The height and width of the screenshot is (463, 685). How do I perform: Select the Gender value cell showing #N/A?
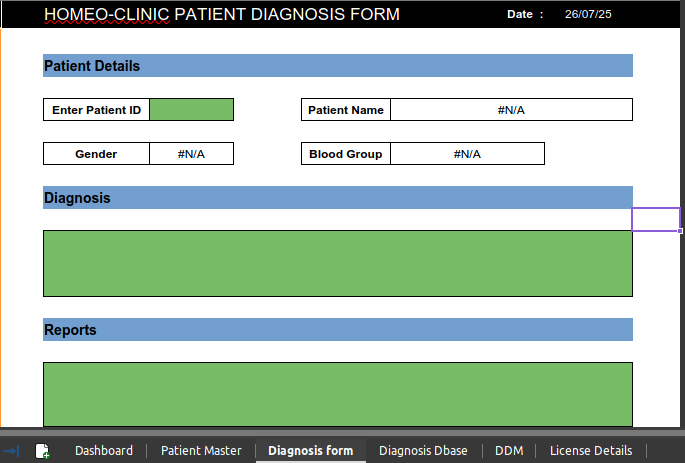click(191, 154)
